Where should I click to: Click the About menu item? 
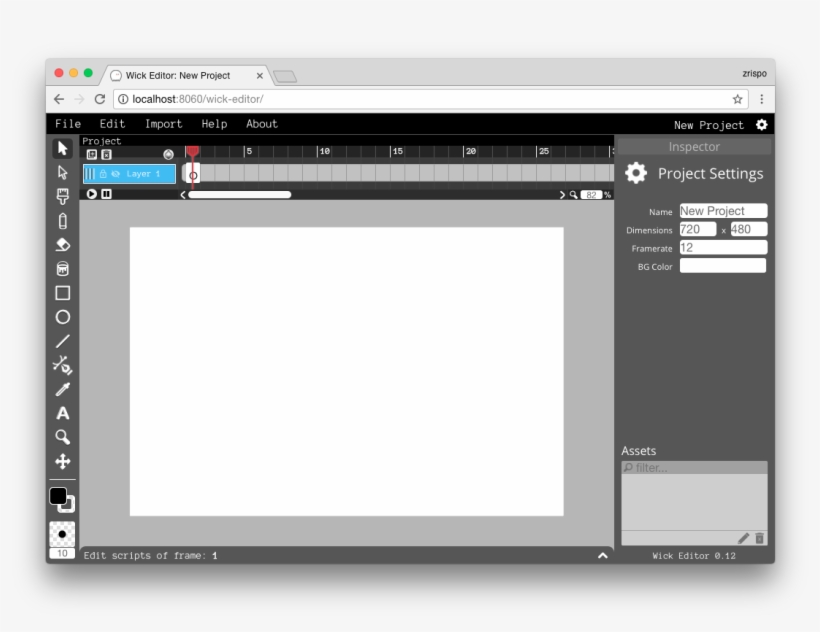click(x=261, y=124)
